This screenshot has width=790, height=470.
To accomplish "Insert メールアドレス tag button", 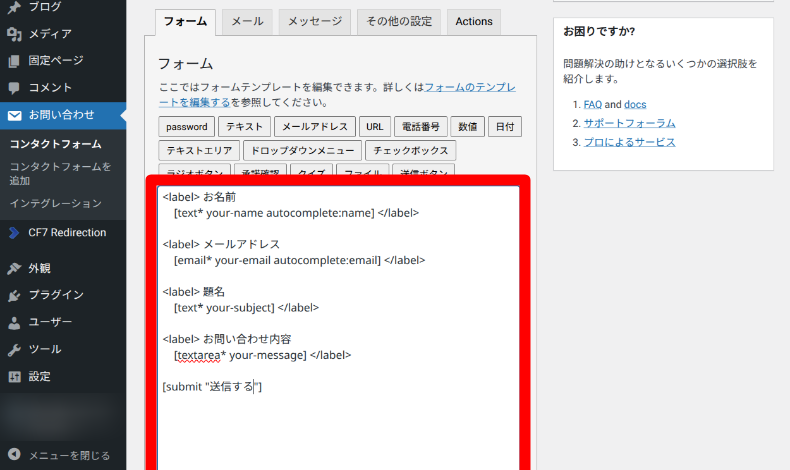I will coord(315,127).
